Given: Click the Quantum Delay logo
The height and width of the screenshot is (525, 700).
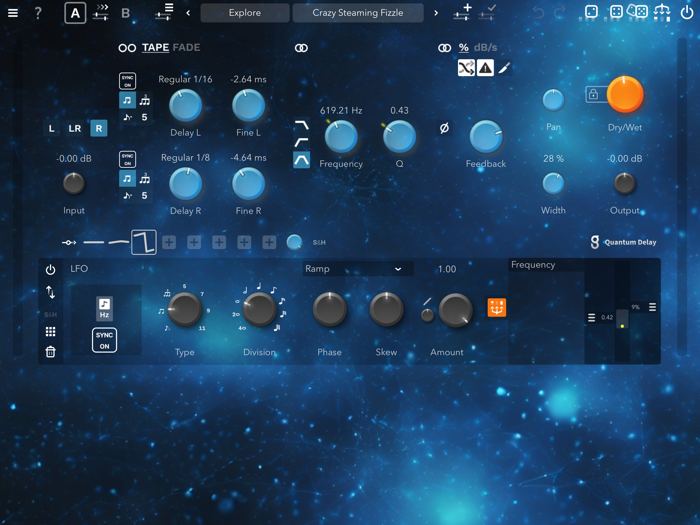Looking at the screenshot, I should [x=624, y=242].
